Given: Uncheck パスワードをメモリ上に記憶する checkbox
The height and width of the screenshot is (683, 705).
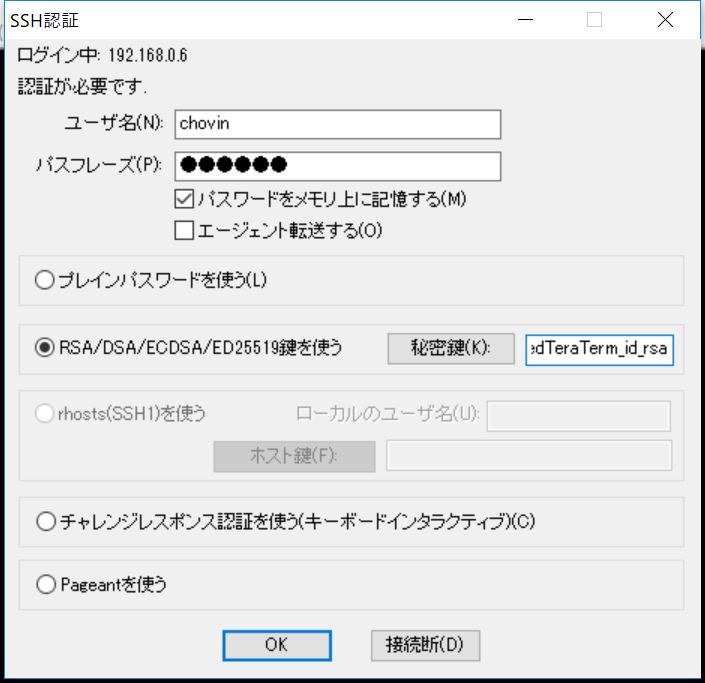Looking at the screenshot, I should click(184, 199).
